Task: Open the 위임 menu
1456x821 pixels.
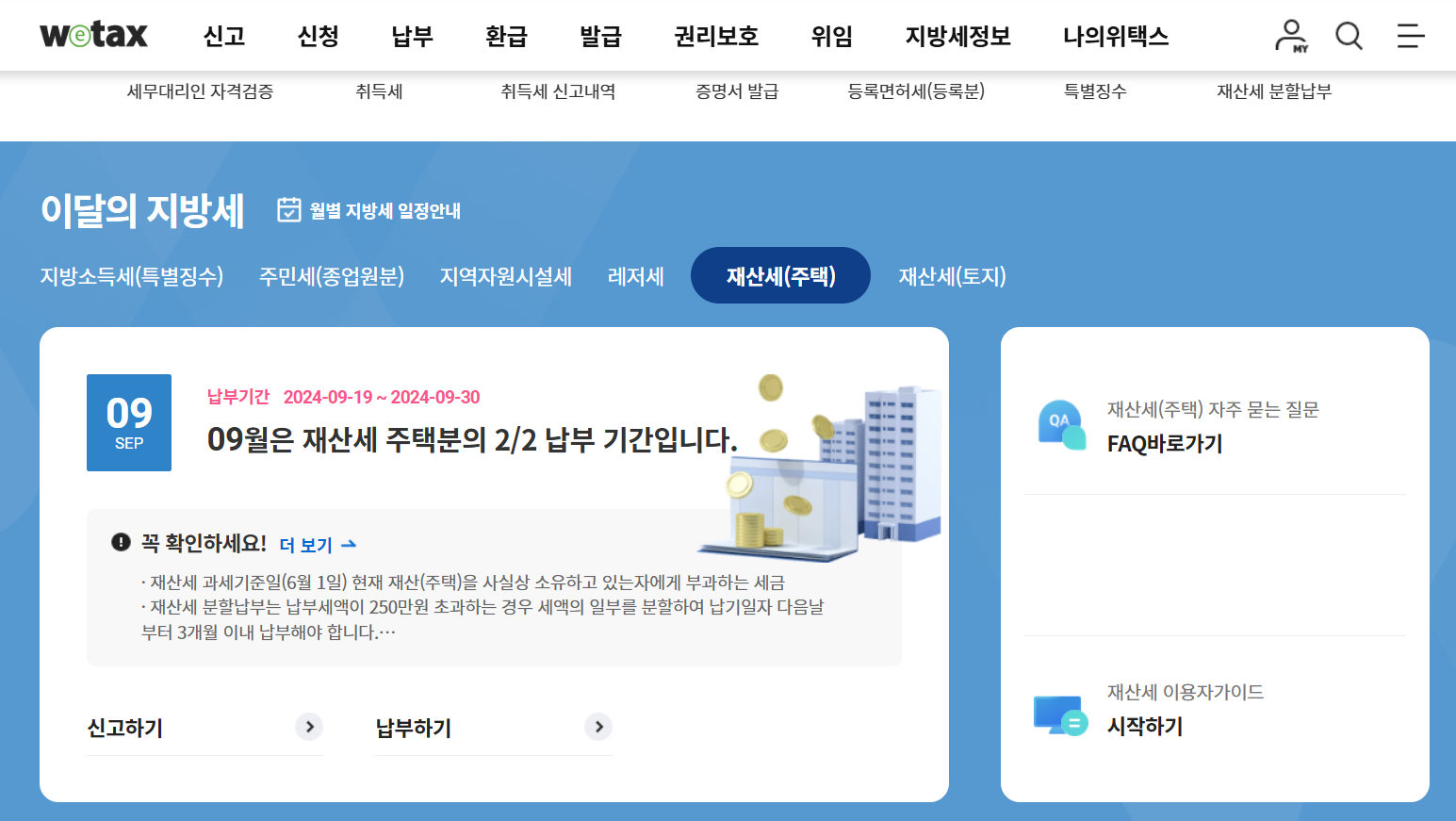Action: [x=832, y=36]
